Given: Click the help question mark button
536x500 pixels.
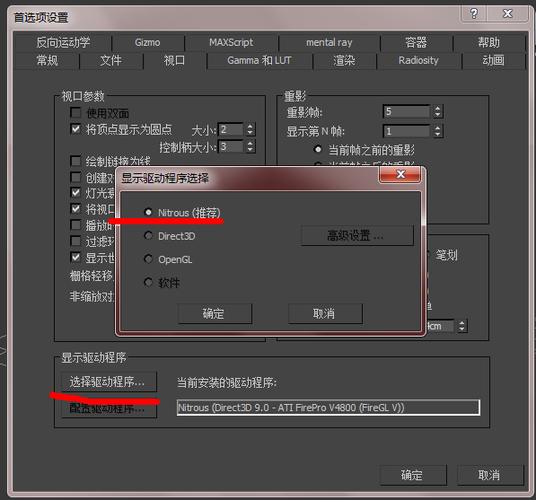Looking at the screenshot, I should pyautogui.click(x=474, y=14).
